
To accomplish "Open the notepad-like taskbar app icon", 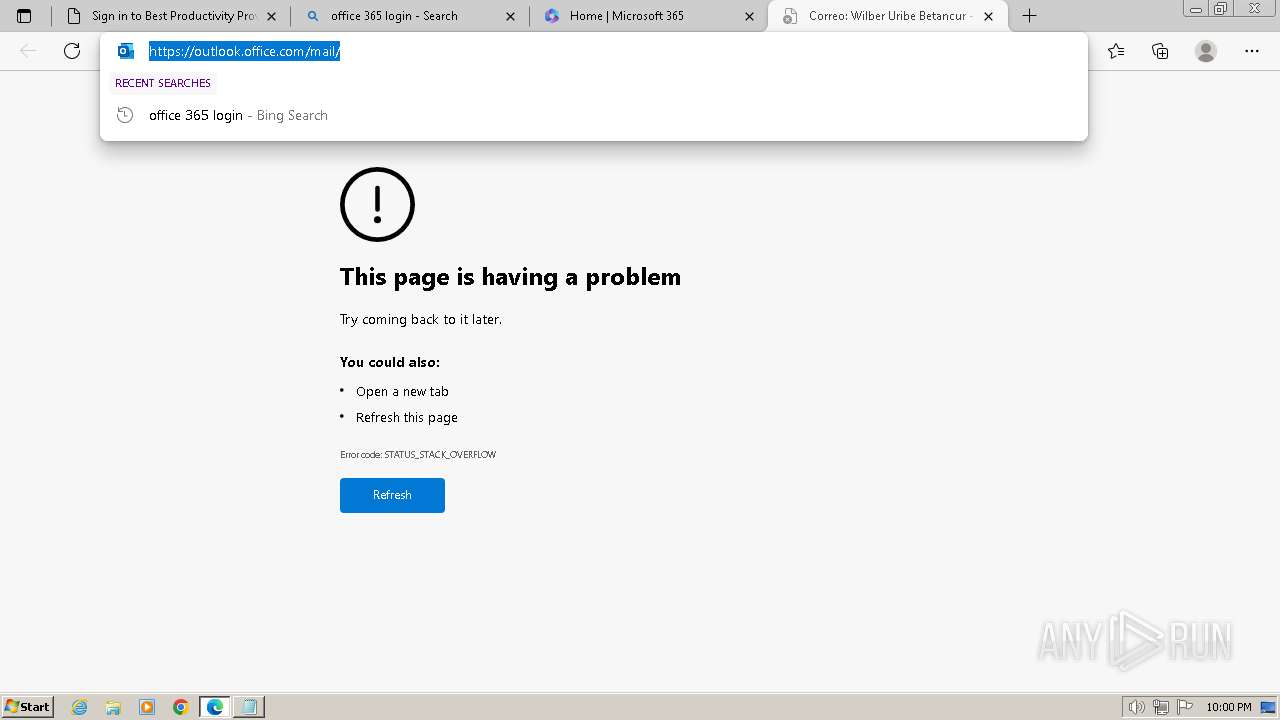I will (249, 707).
